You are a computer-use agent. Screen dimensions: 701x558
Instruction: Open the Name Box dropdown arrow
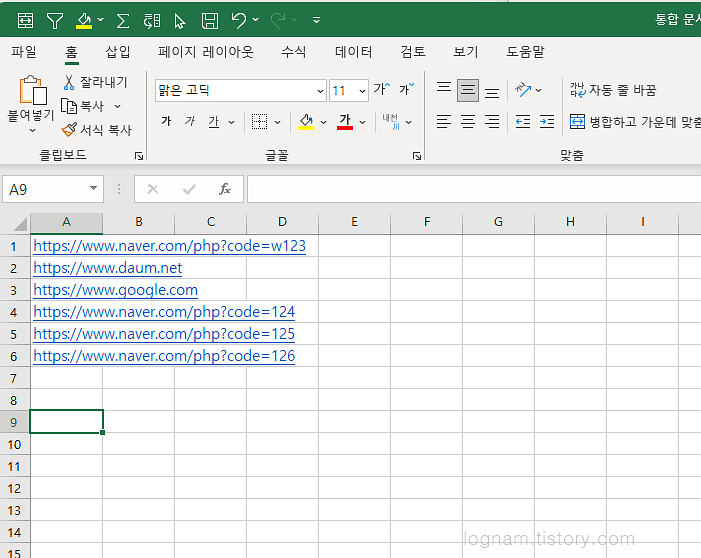click(x=93, y=188)
